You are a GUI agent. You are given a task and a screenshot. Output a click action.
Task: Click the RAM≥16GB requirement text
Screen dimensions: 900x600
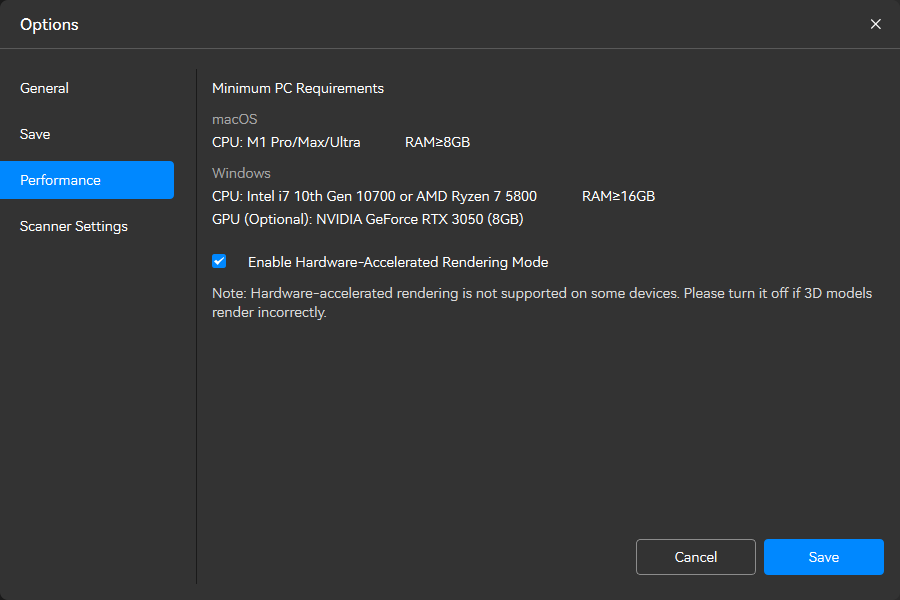pos(618,196)
